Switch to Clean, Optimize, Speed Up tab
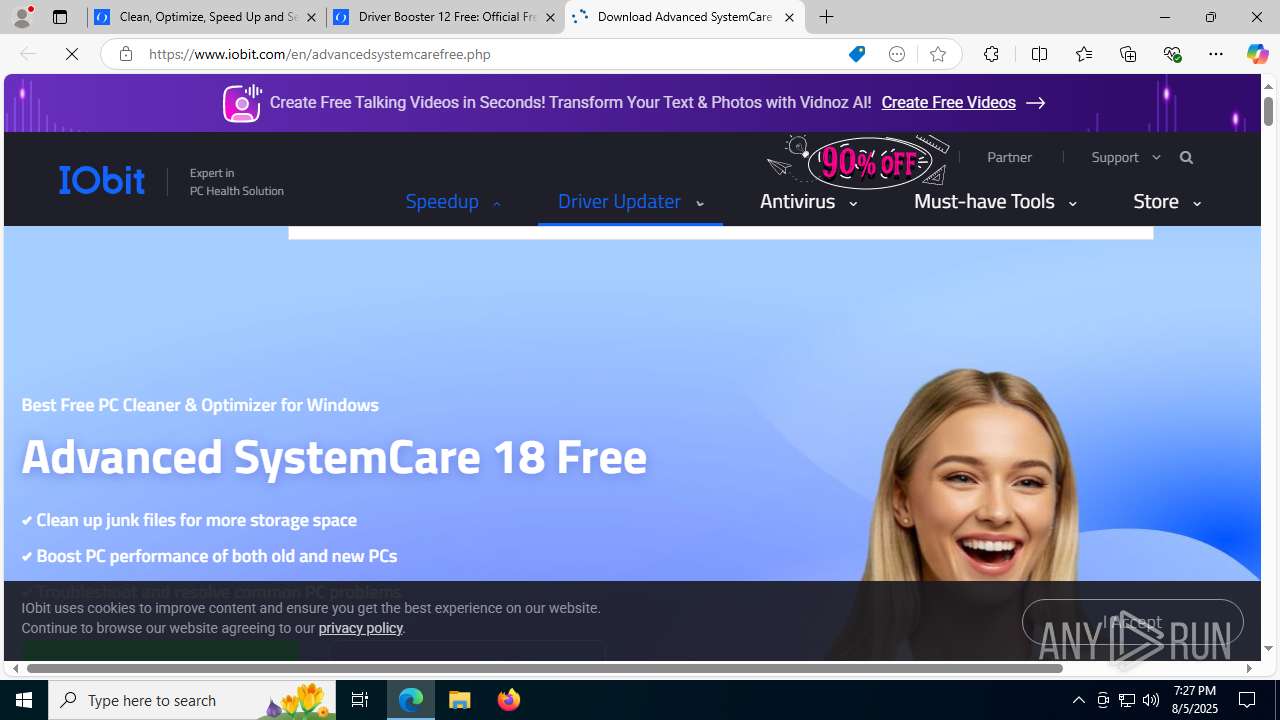1280x720 pixels. (207, 17)
